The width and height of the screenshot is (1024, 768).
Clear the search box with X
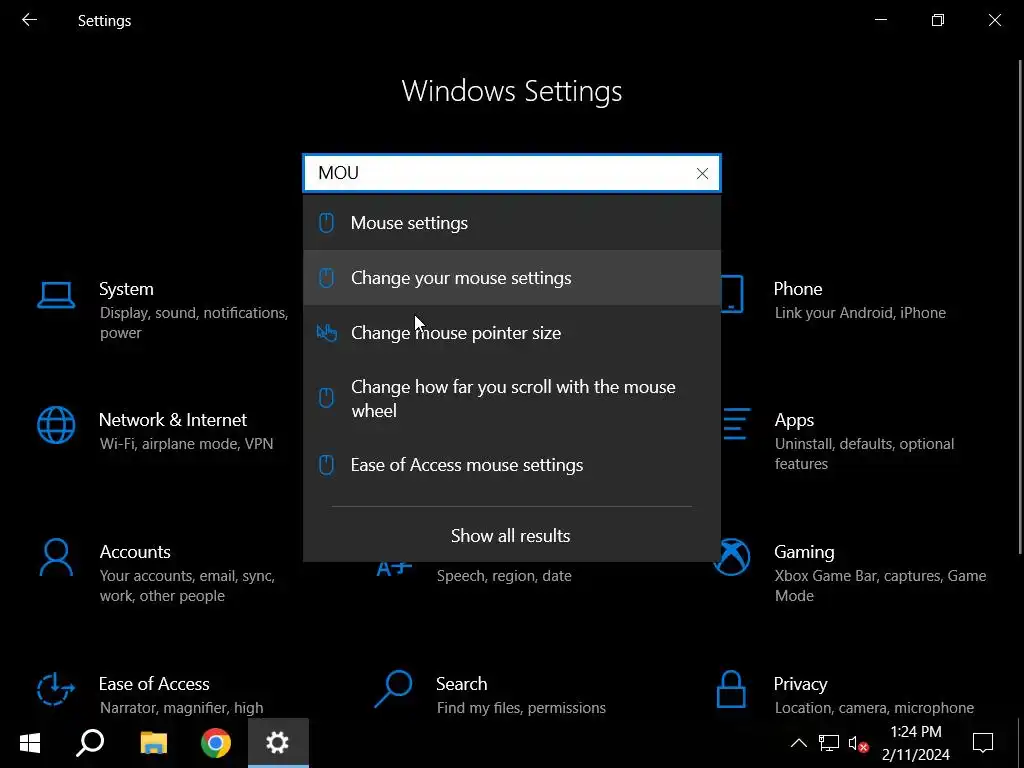point(702,173)
